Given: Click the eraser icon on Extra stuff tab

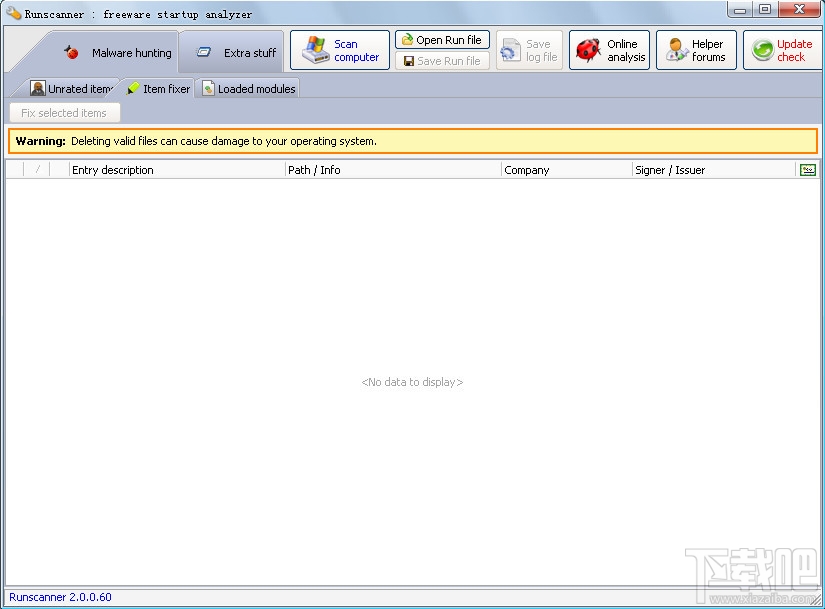Looking at the screenshot, I should click(x=205, y=52).
